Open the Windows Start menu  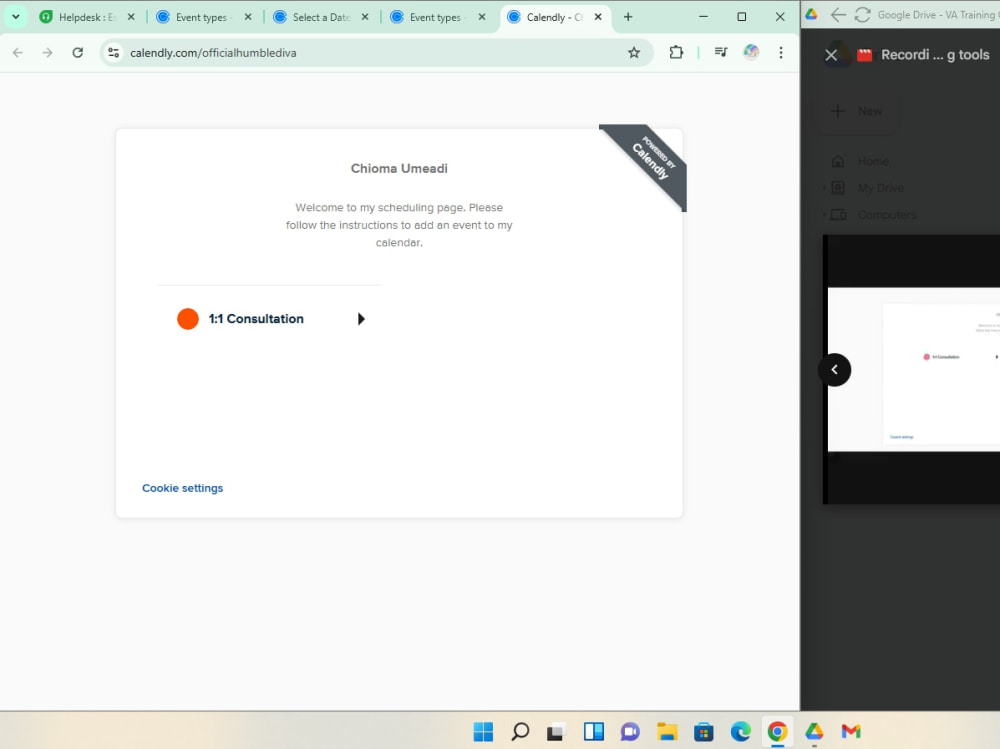(483, 732)
